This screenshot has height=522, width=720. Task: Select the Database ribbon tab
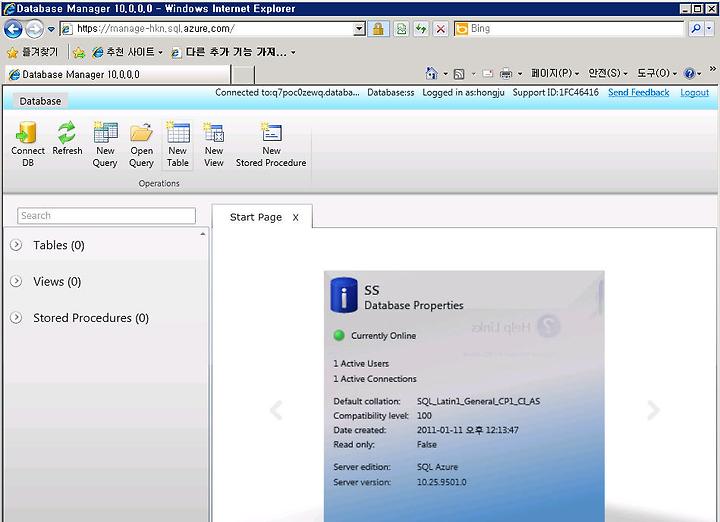[x=40, y=101]
